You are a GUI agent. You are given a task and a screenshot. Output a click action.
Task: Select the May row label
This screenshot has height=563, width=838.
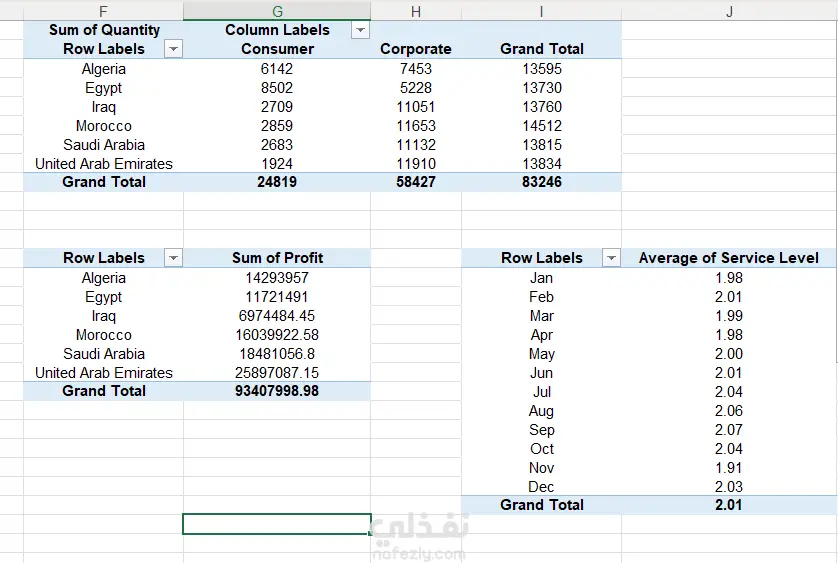[x=541, y=354]
